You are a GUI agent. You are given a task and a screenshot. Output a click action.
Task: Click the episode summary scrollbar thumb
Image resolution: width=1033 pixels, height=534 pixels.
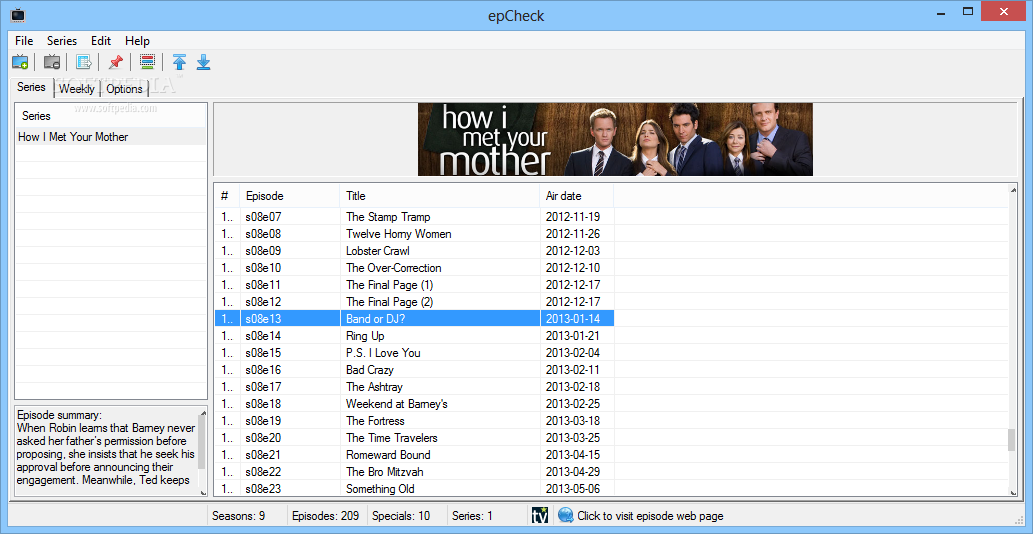tap(202, 441)
